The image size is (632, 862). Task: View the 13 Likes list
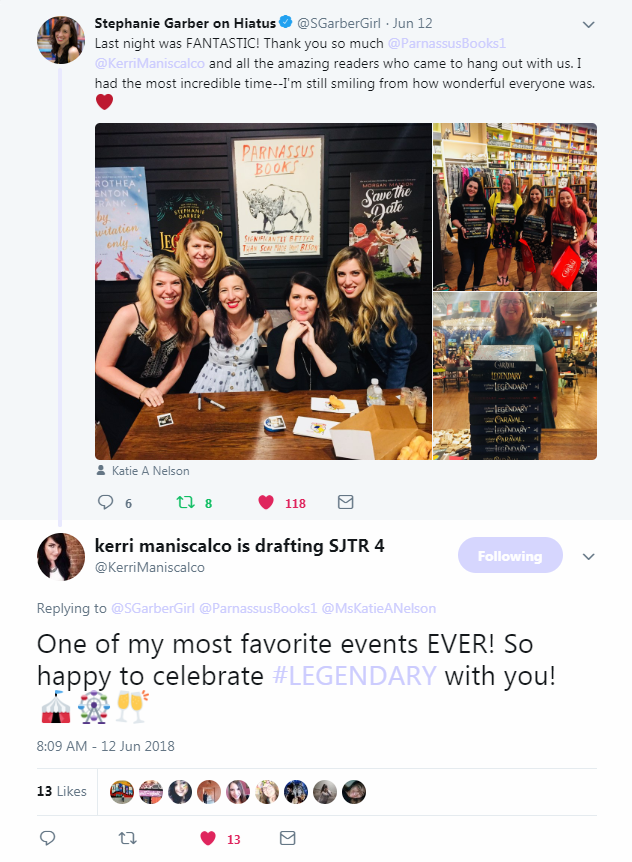coord(62,791)
